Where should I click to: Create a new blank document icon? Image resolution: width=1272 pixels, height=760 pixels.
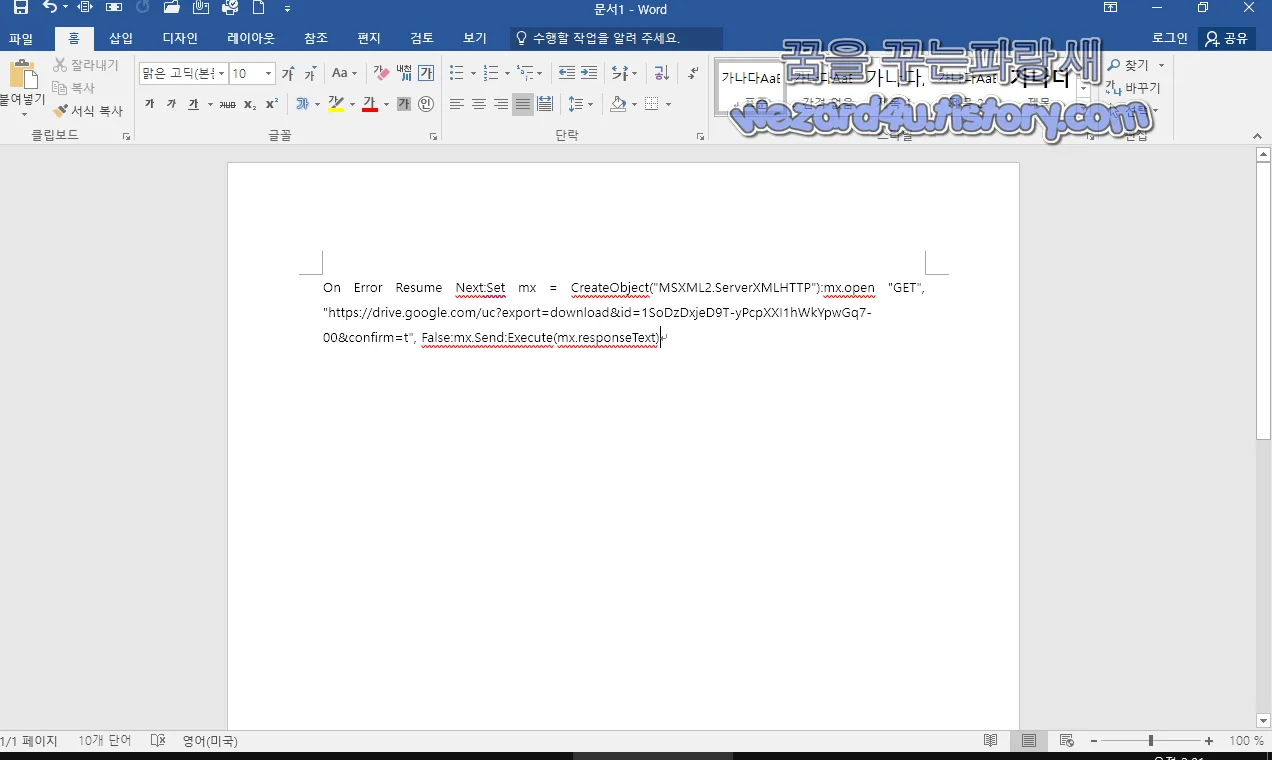point(259,8)
